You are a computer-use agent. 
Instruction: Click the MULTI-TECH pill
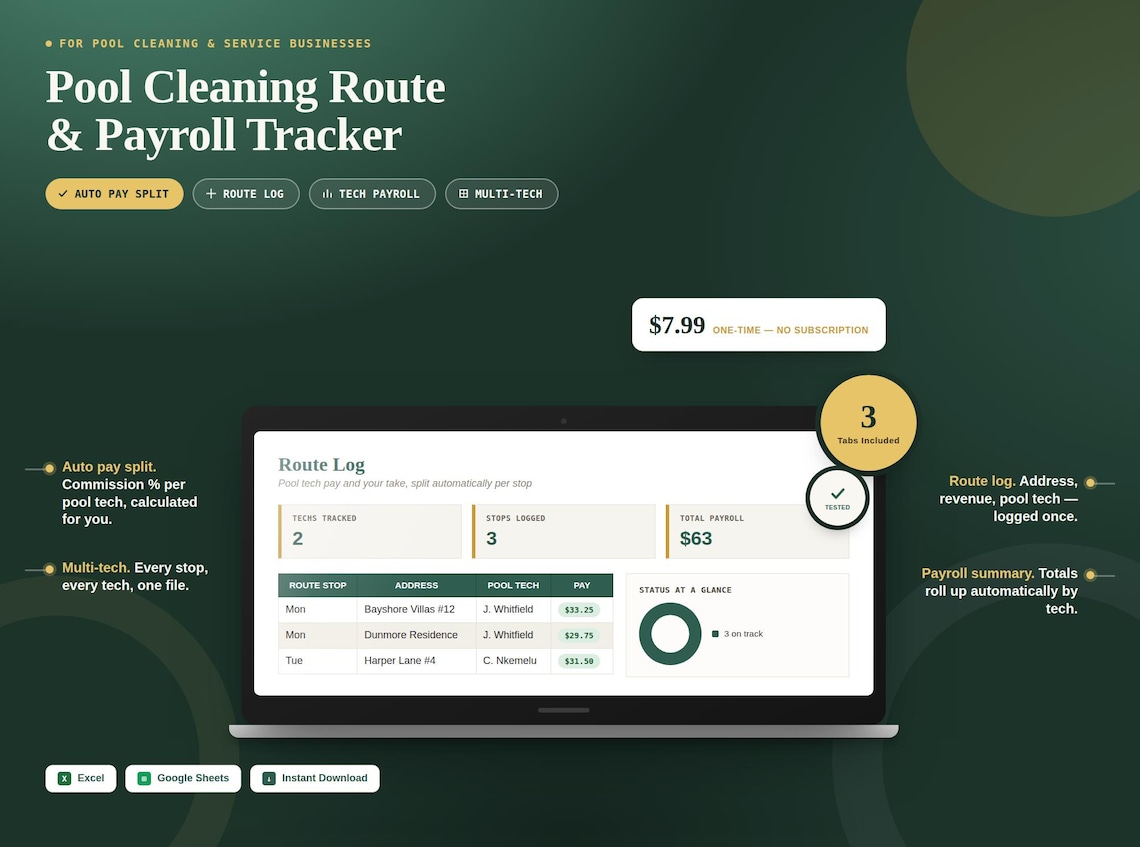(502, 194)
